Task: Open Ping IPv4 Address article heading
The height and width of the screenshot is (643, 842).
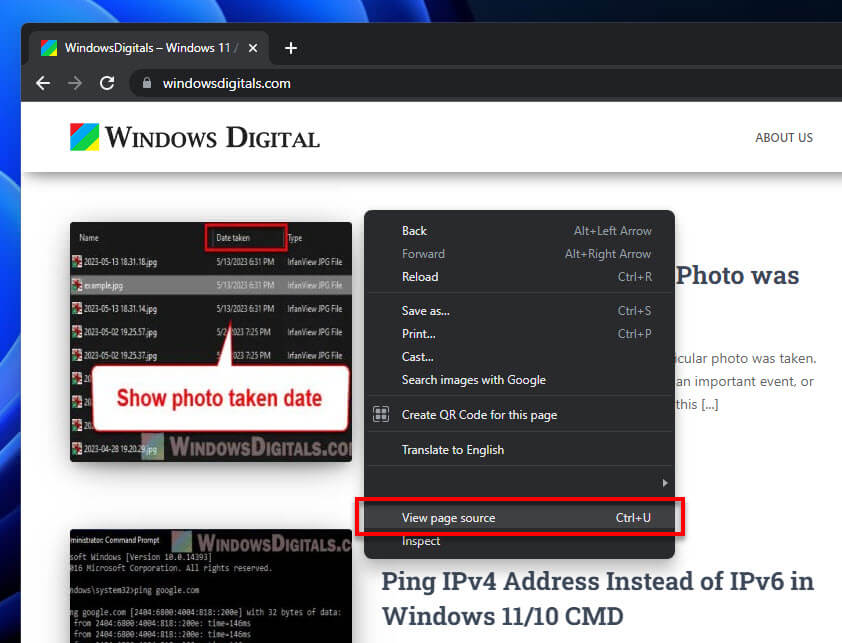Action: (x=598, y=598)
